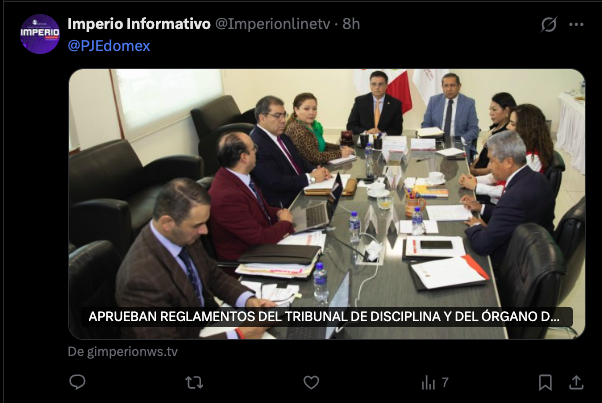Follow the De gimperionws.tv source link
Viewport: 602px width, 403px height.
tap(123, 352)
